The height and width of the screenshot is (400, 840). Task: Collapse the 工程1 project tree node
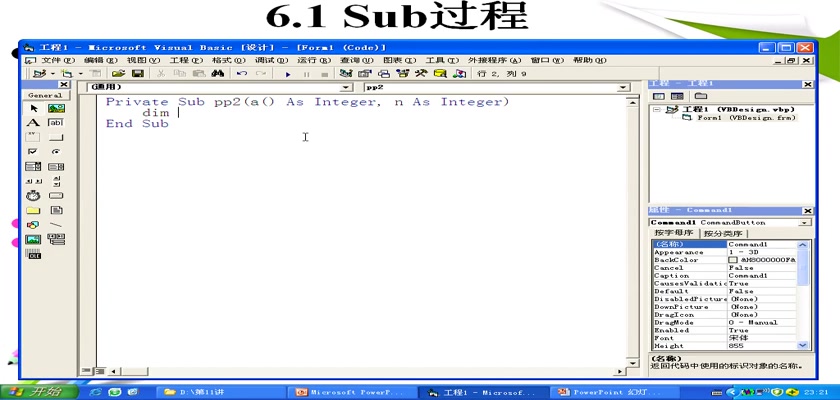pos(657,110)
